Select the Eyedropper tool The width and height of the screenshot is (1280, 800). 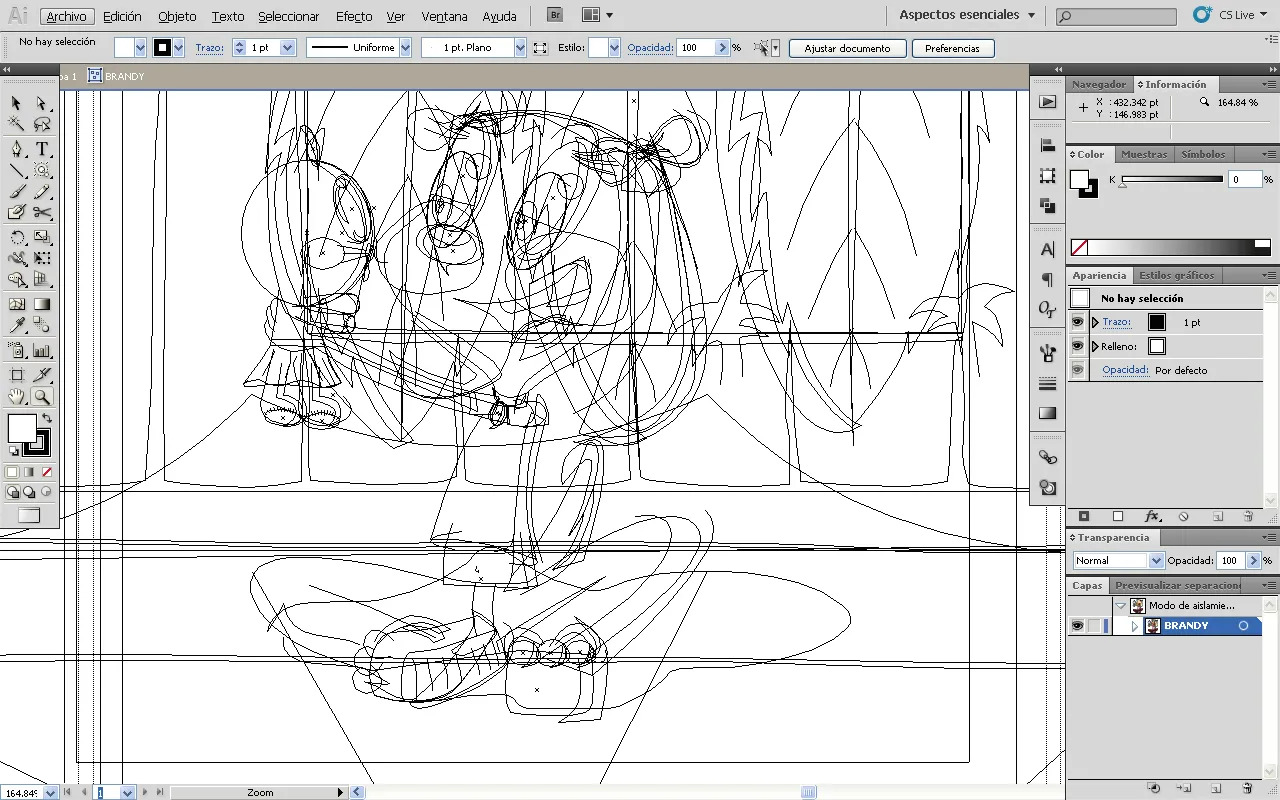click(x=17, y=325)
